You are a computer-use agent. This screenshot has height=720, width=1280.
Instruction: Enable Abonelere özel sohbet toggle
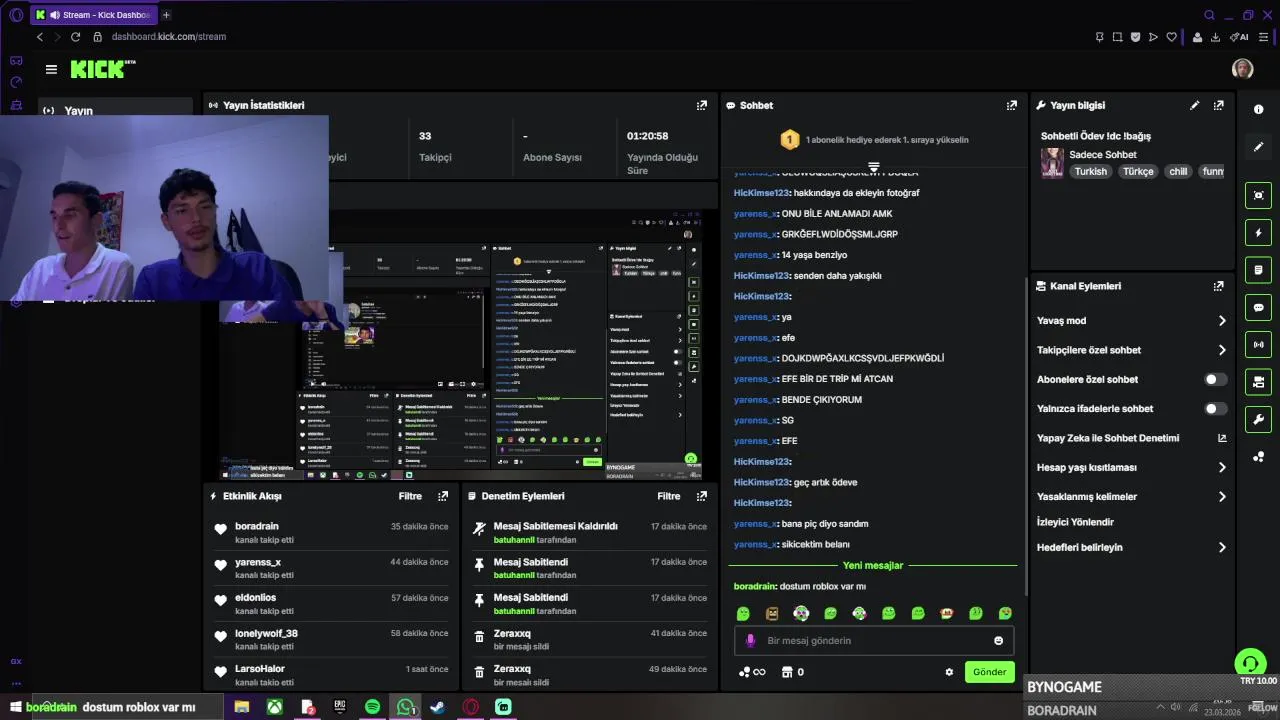[1215, 379]
